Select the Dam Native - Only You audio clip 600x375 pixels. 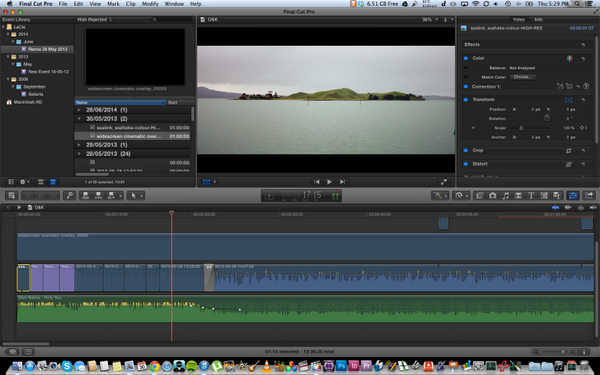click(305, 308)
